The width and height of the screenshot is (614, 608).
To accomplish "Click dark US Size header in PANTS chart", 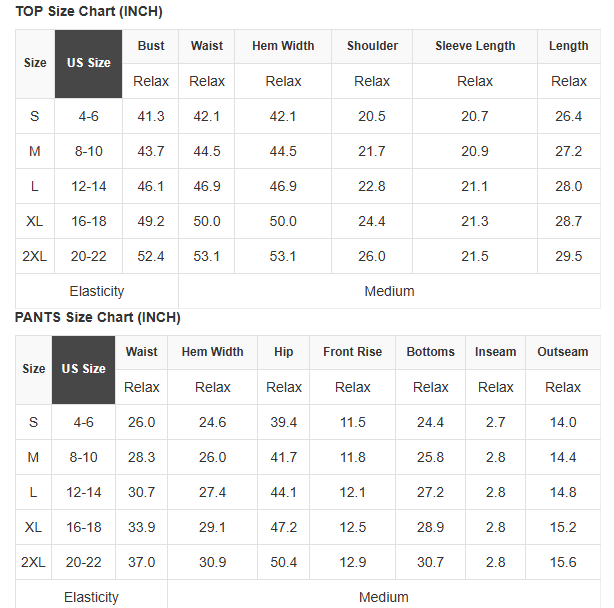I will tap(84, 369).
